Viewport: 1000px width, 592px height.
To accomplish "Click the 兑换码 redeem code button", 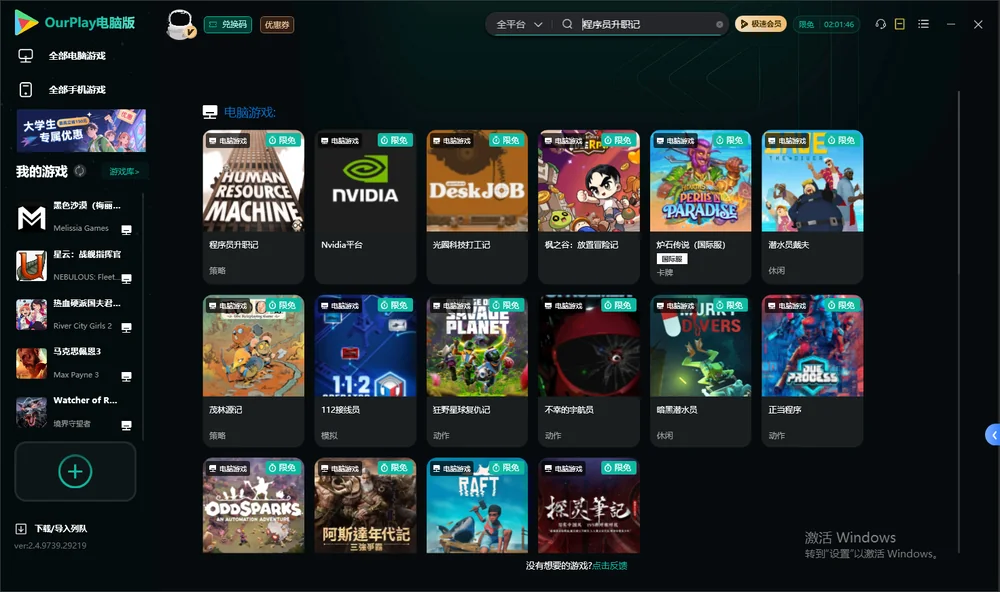I will tap(228, 25).
